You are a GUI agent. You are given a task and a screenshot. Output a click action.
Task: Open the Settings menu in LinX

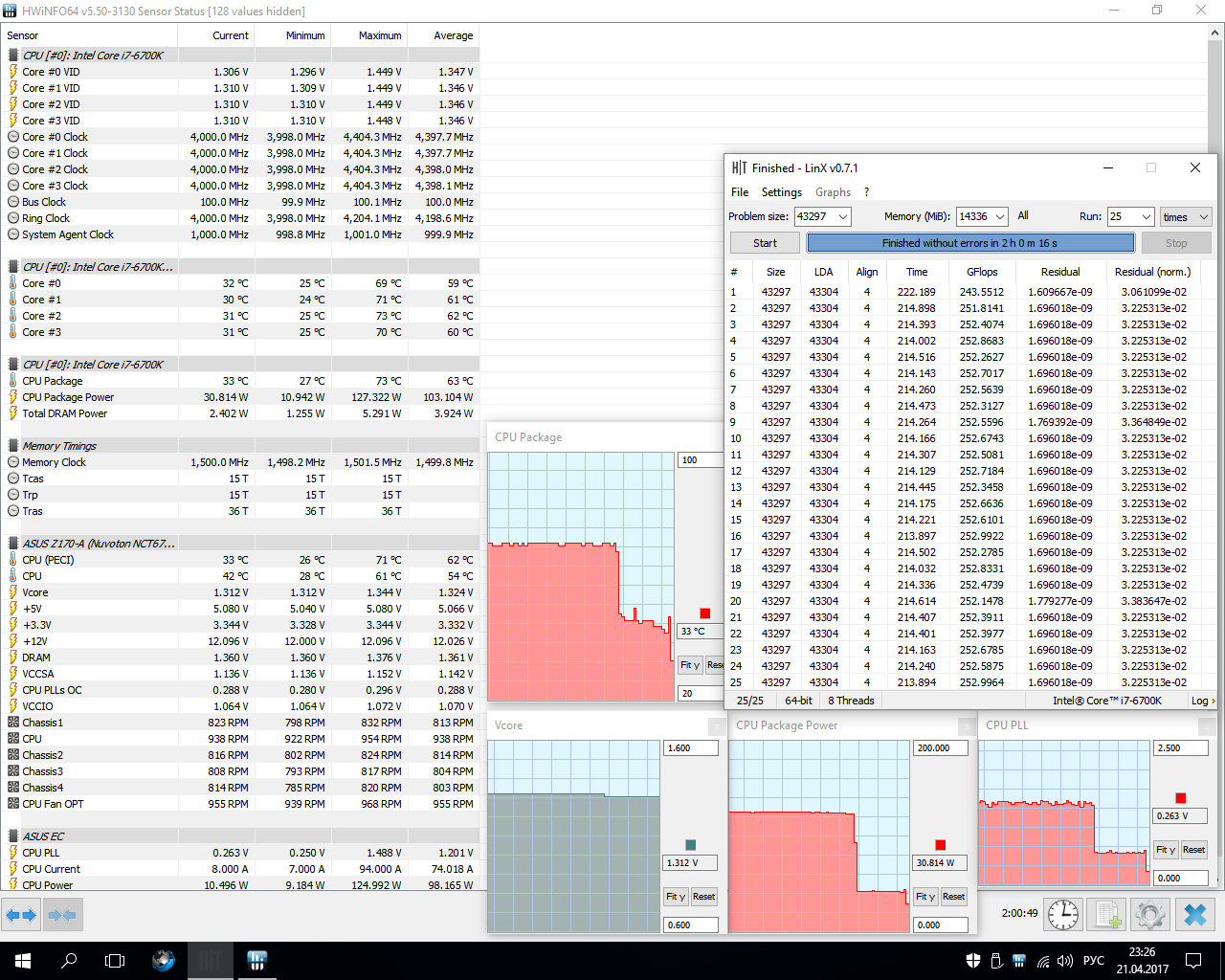tap(782, 192)
